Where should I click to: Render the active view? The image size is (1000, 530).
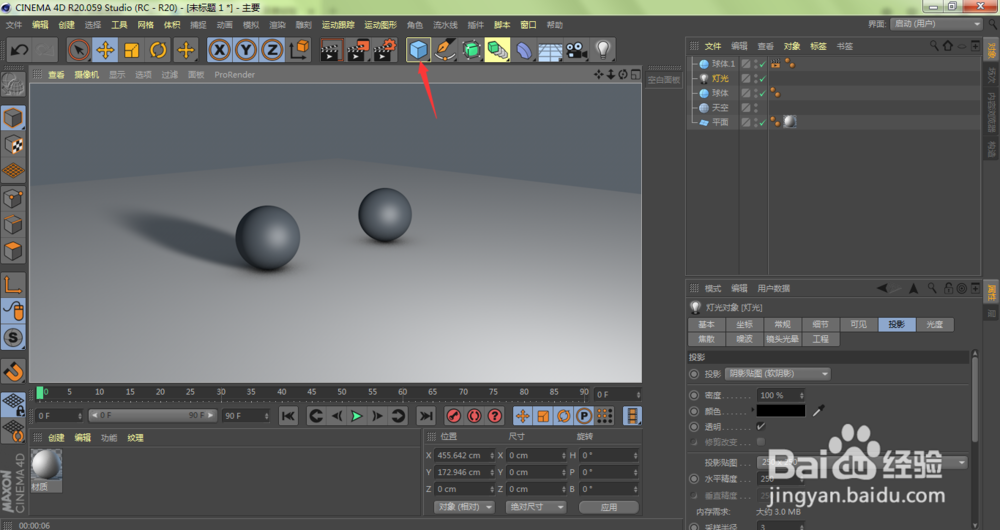330,50
